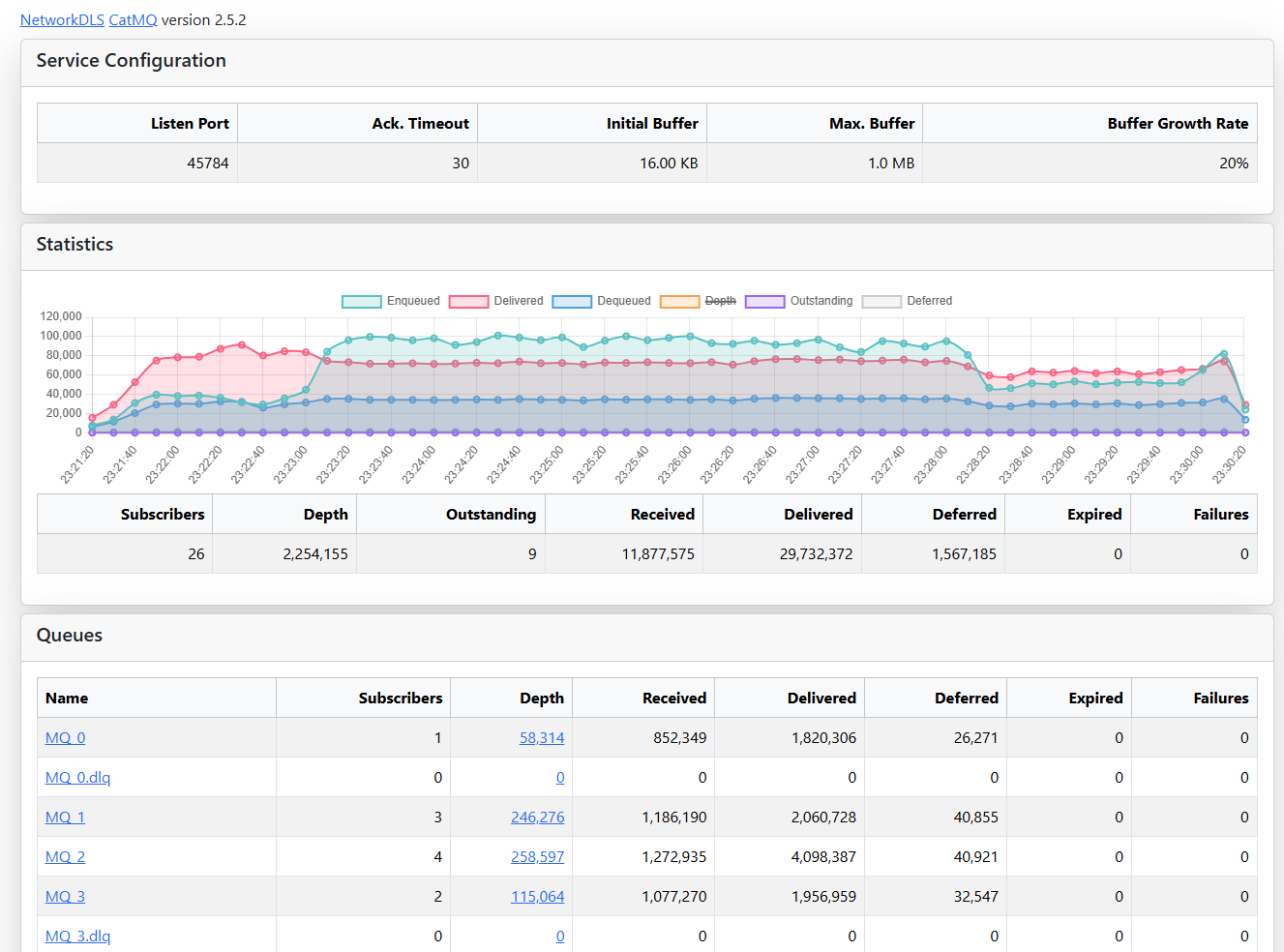This screenshot has height=952, width=1284.
Task: Open the MQ_0 queue link
Action: coord(65,738)
